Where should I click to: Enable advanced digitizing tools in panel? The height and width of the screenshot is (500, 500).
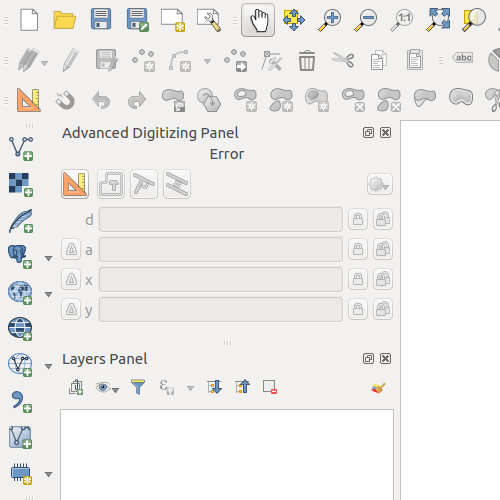[x=75, y=184]
